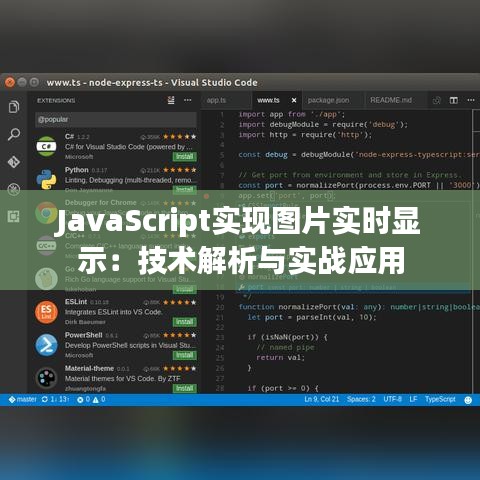Click the C# extension icon
This screenshot has height=480, width=480.
[x=46, y=146]
